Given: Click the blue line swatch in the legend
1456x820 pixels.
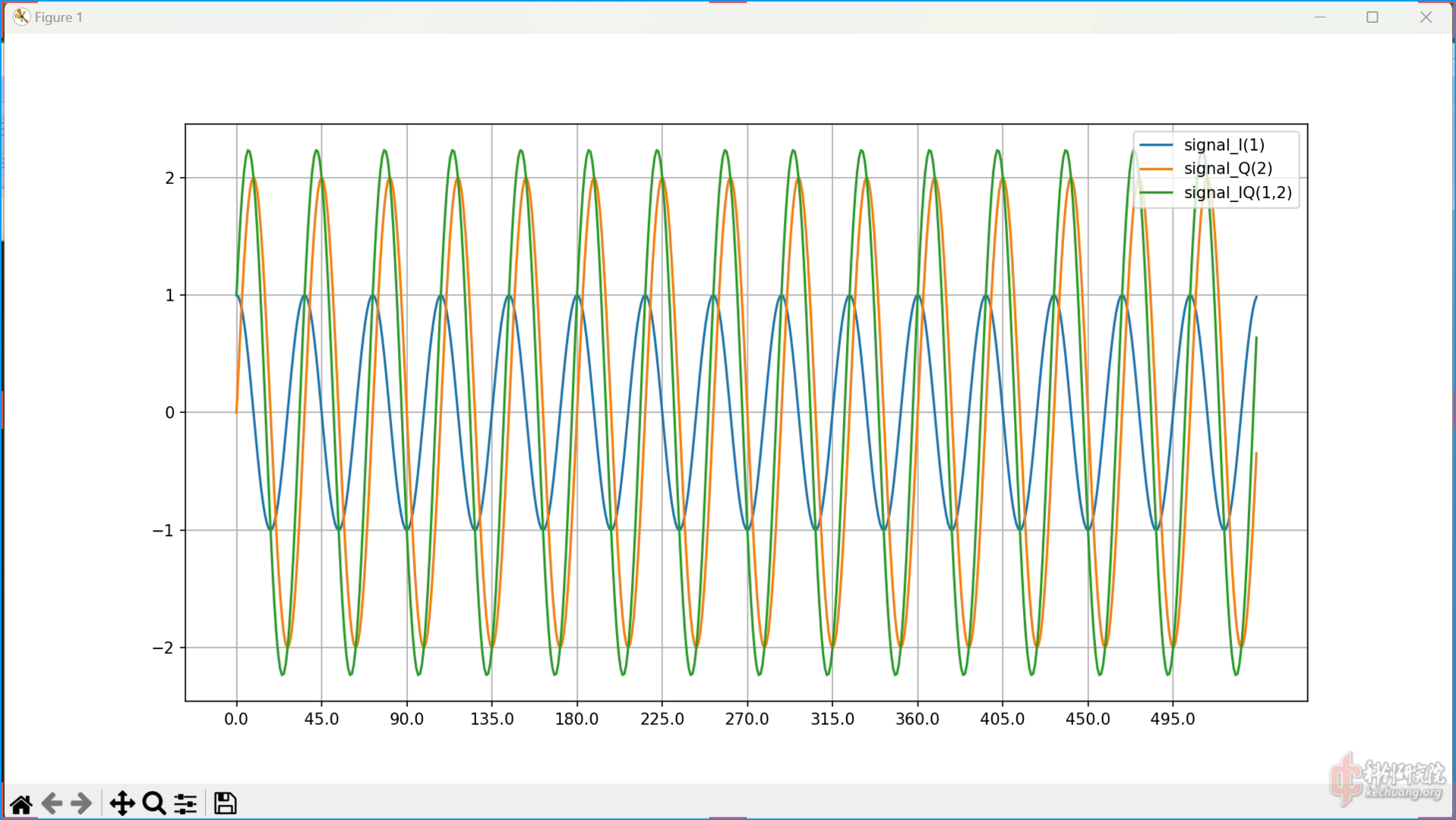Looking at the screenshot, I should coord(1156,145).
